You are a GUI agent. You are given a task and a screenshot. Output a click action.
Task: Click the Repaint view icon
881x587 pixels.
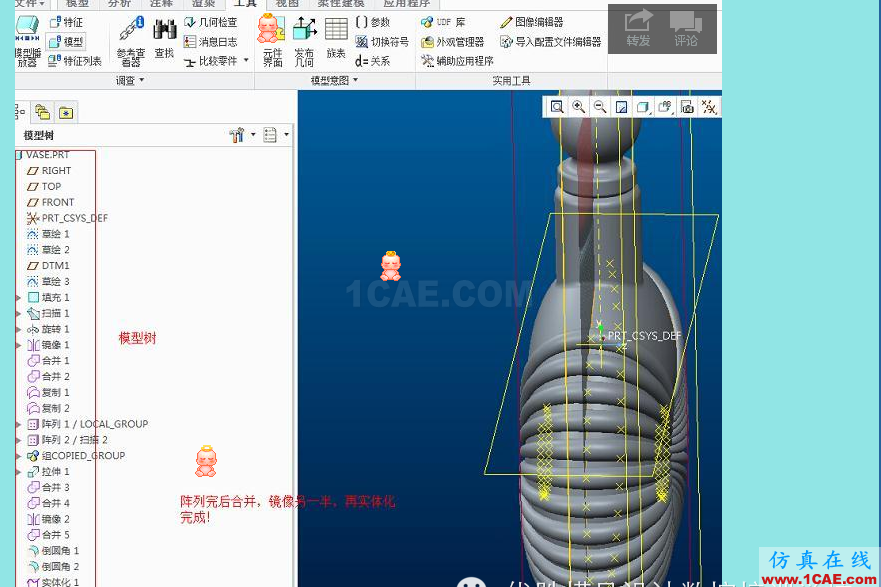point(621,107)
